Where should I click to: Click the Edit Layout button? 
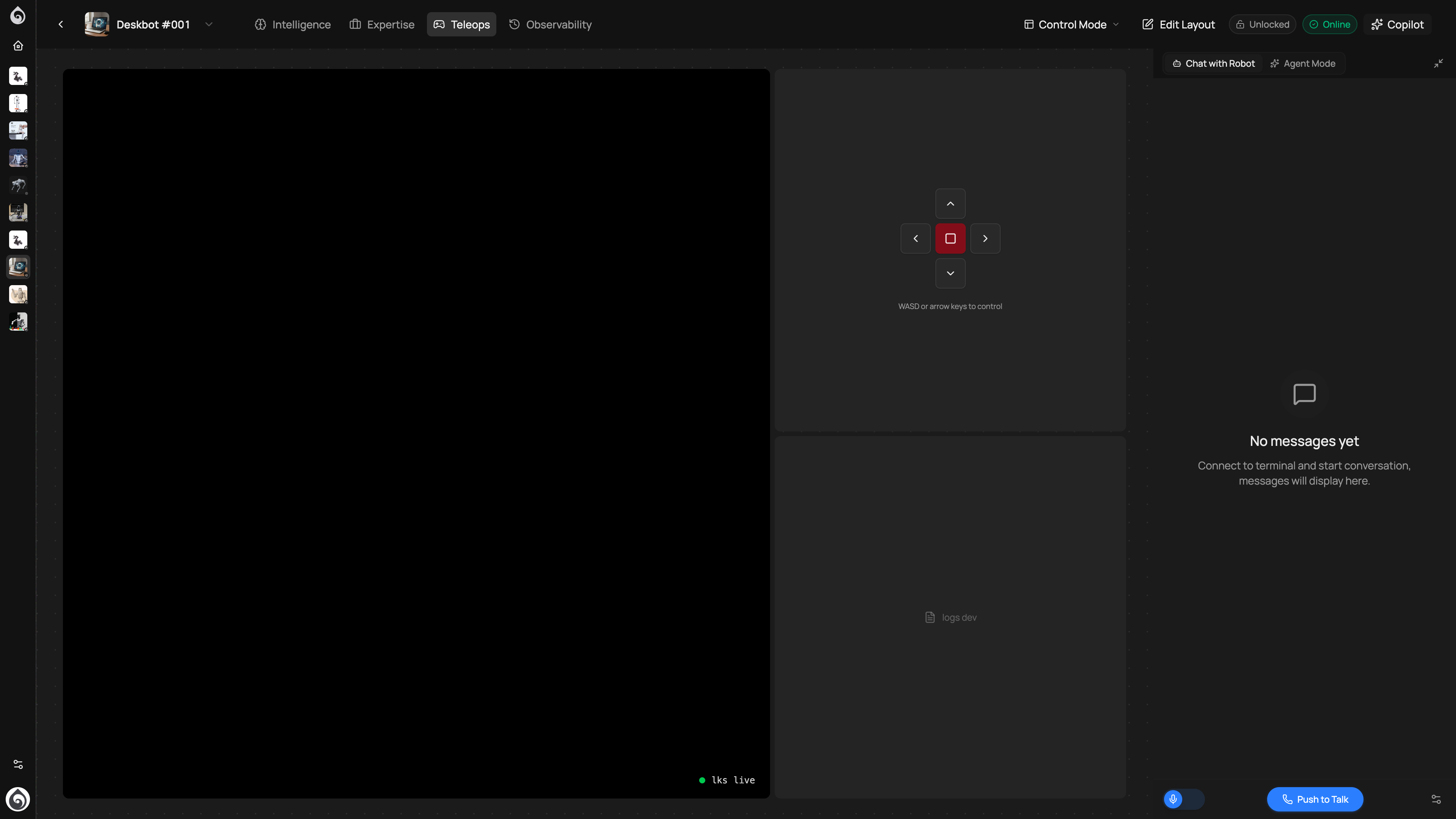tap(1178, 24)
